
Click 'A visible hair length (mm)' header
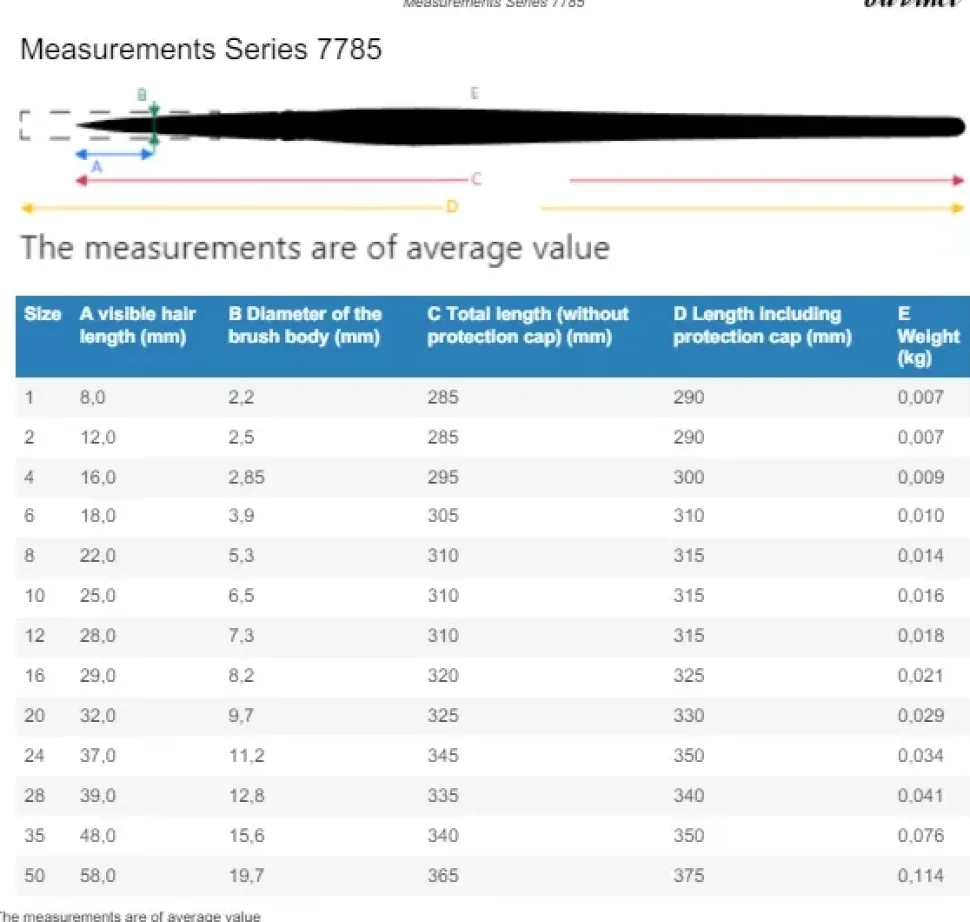tap(137, 325)
